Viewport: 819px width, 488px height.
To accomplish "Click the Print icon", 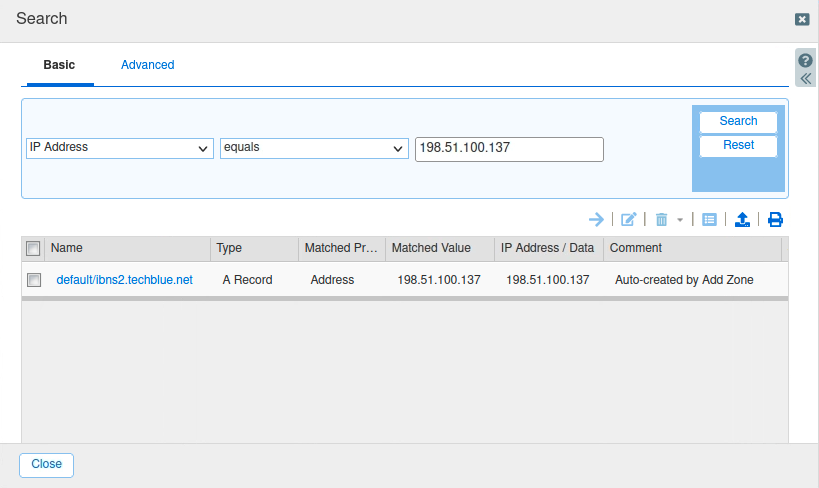I will click(x=775, y=220).
